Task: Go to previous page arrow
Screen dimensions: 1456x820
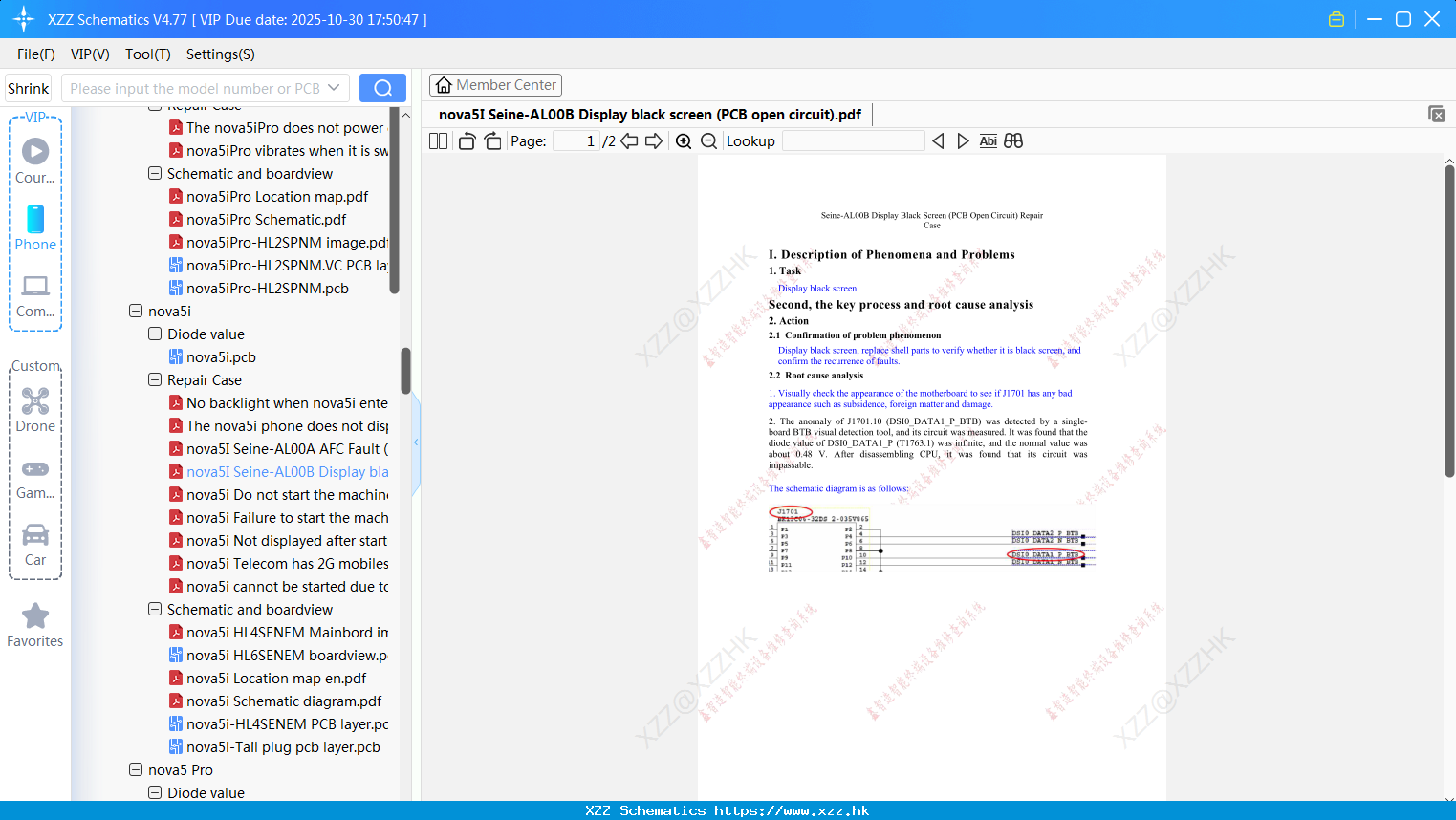Action: (x=629, y=141)
